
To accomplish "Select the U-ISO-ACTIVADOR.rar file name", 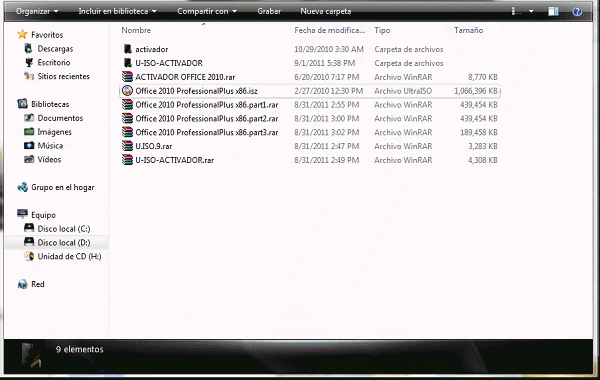I will click(x=174, y=160).
